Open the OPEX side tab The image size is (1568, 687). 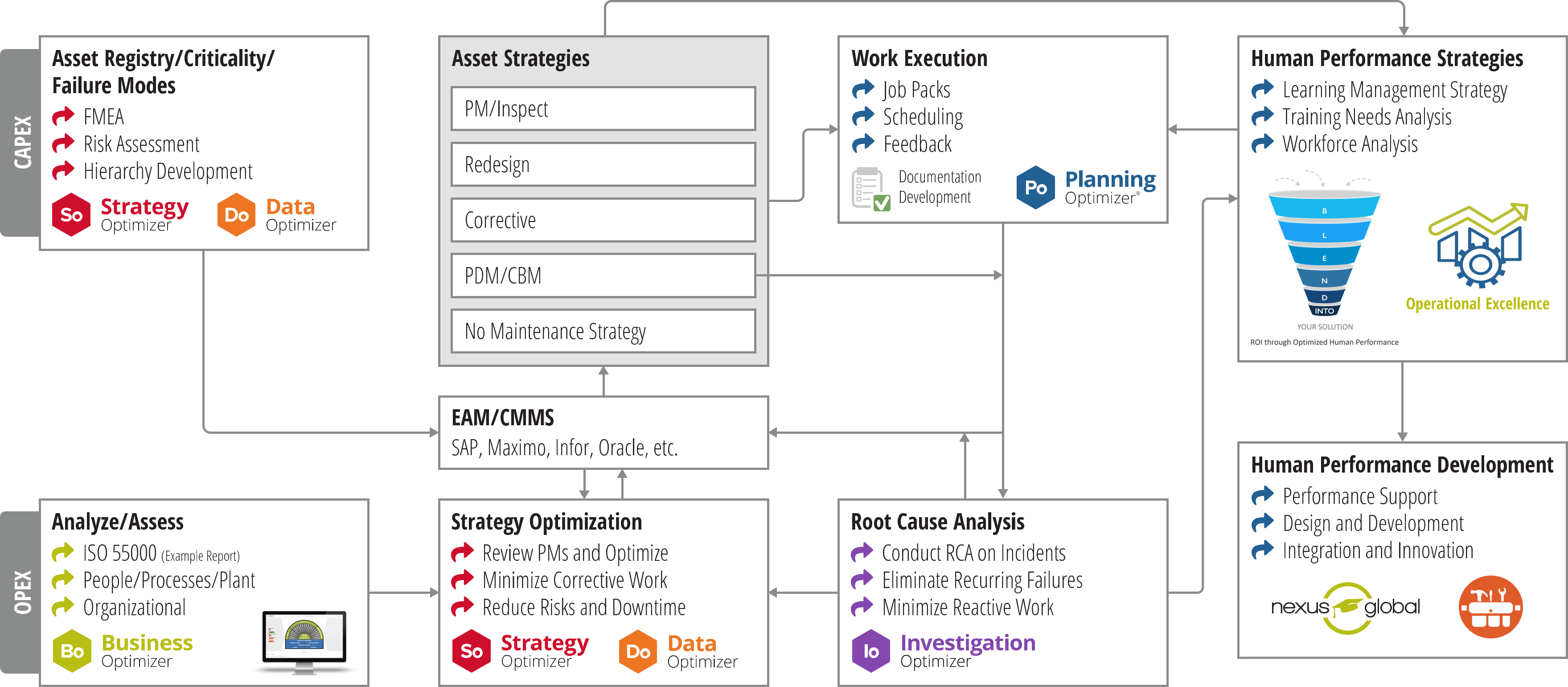pos(20,592)
